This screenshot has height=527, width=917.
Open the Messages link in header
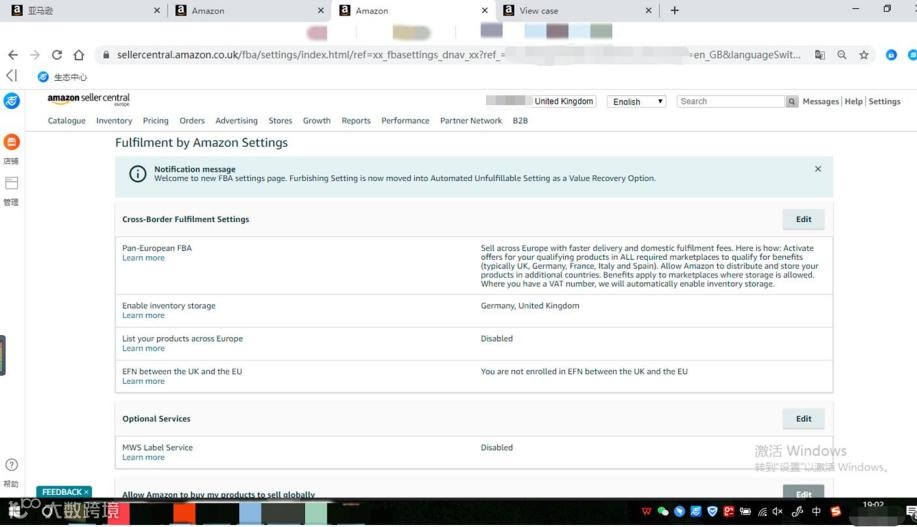point(821,101)
